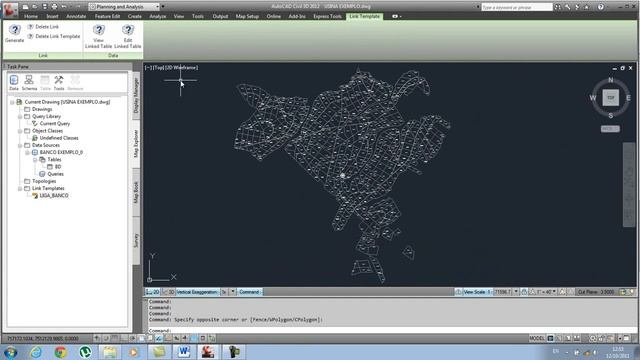Screen dimensions: 640x360
Task: Toggle the 2D view mode button
Action: [x=153, y=292]
